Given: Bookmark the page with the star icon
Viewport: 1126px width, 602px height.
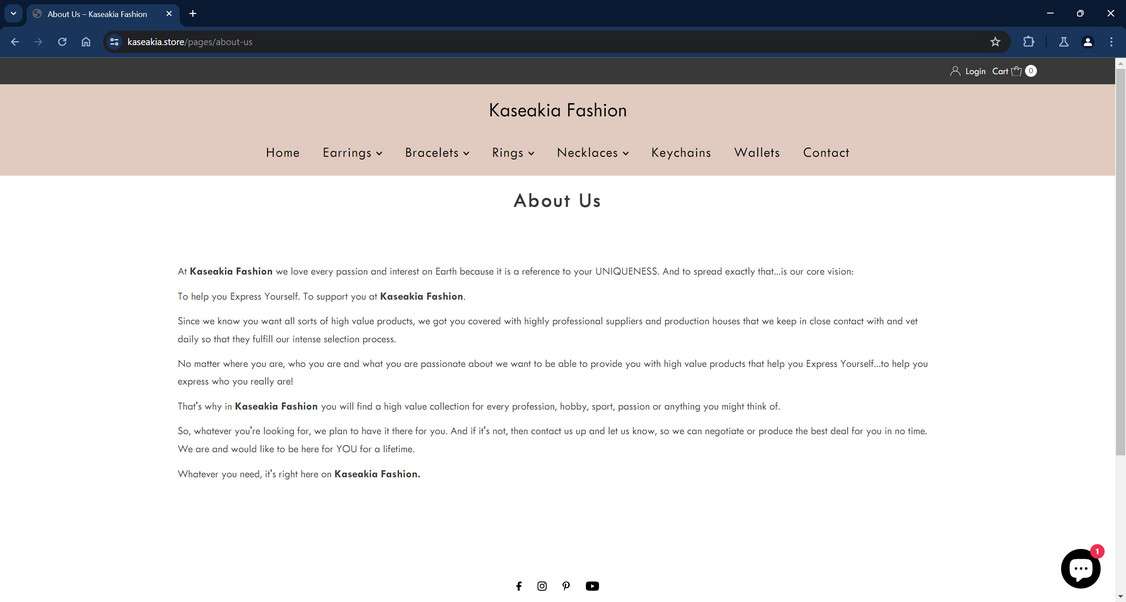Looking at the screenshot, I should point(995,41).
